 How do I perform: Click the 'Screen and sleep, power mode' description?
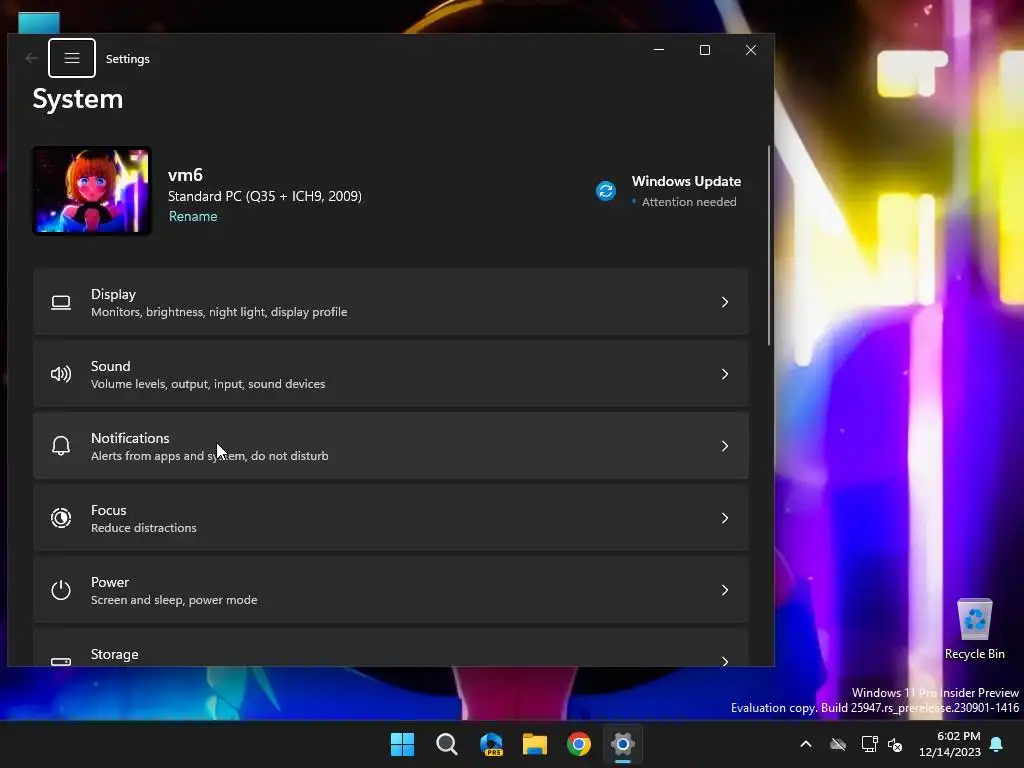pyautogui.click(x=174, y=600)
